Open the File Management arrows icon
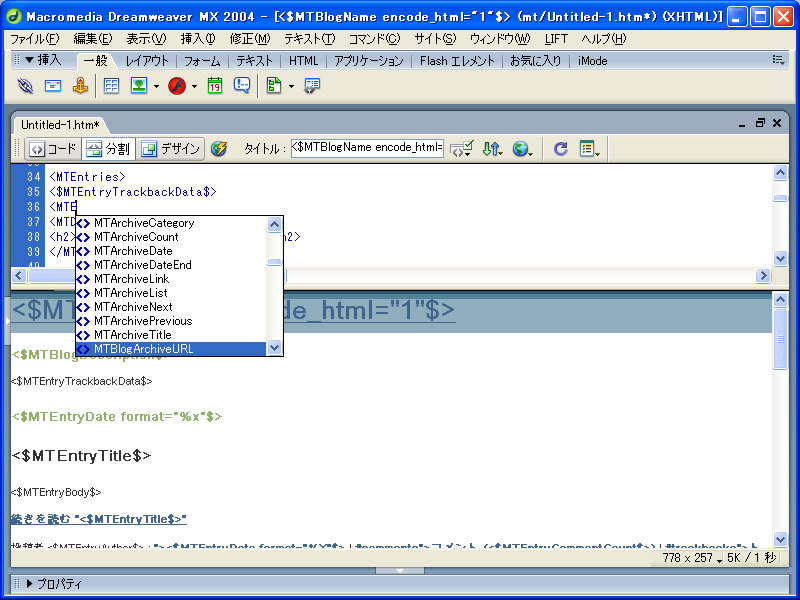Screen dimensions: 800x600 (492, 149)
